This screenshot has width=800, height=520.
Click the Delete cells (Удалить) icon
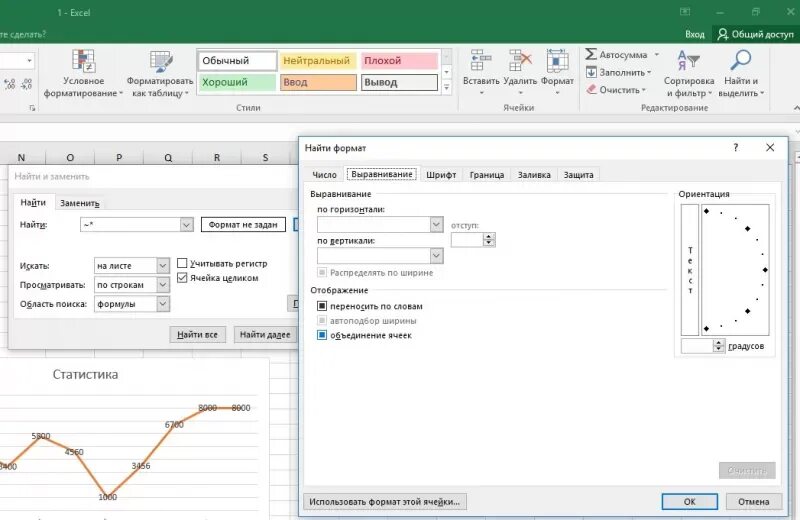tap(520, 60)
